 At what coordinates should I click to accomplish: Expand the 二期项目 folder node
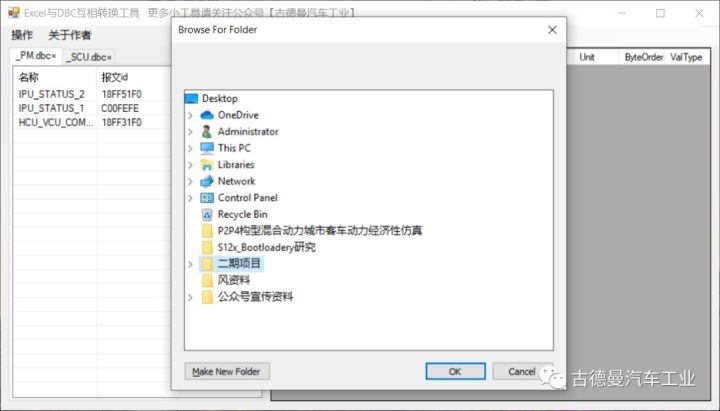tap(190, 264)
